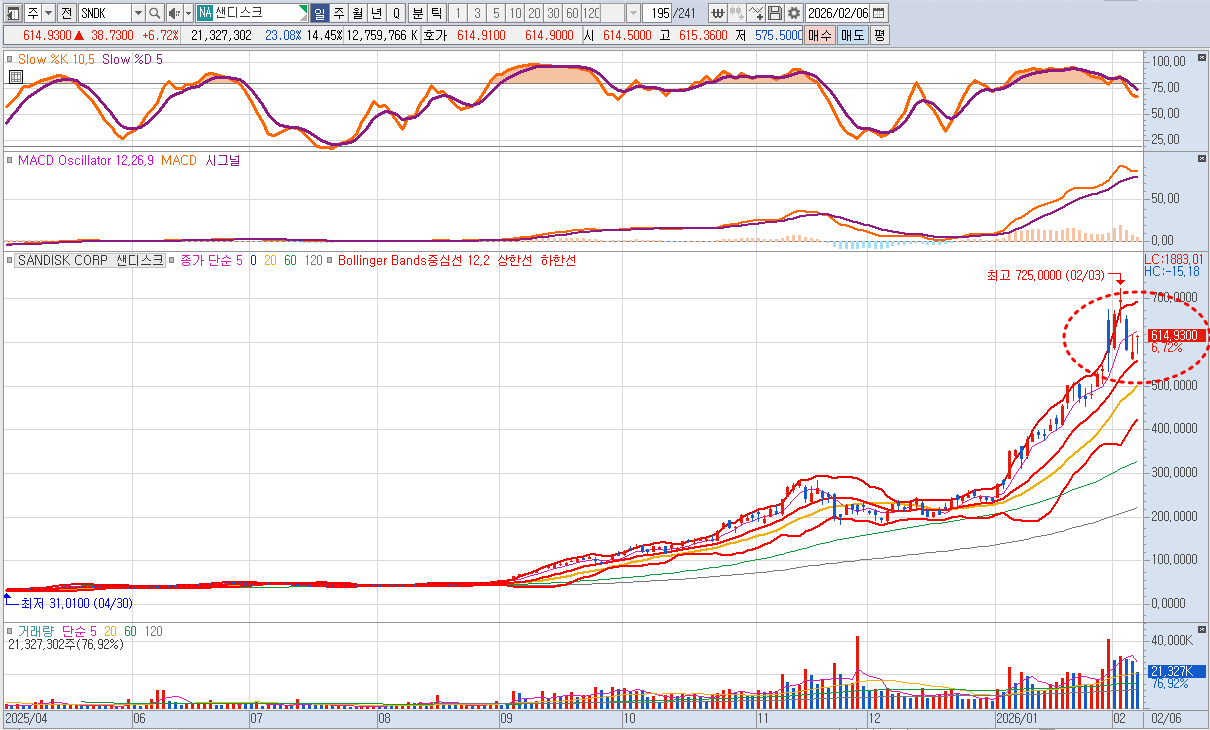Open chart settings gear icon
This screenshot has width=1210, height=730.
coord(793,13)
